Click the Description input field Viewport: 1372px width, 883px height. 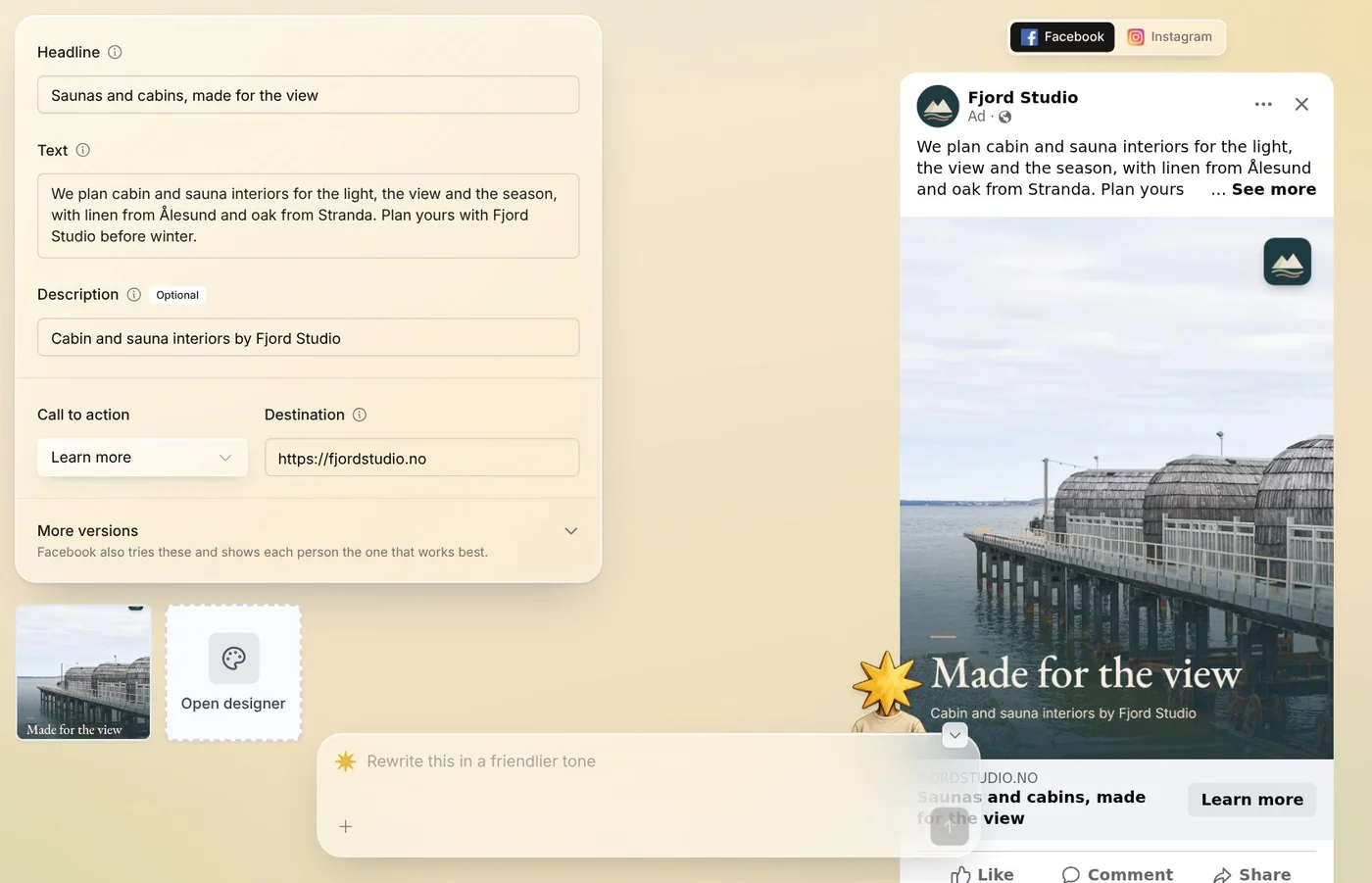tap(308, 338)
